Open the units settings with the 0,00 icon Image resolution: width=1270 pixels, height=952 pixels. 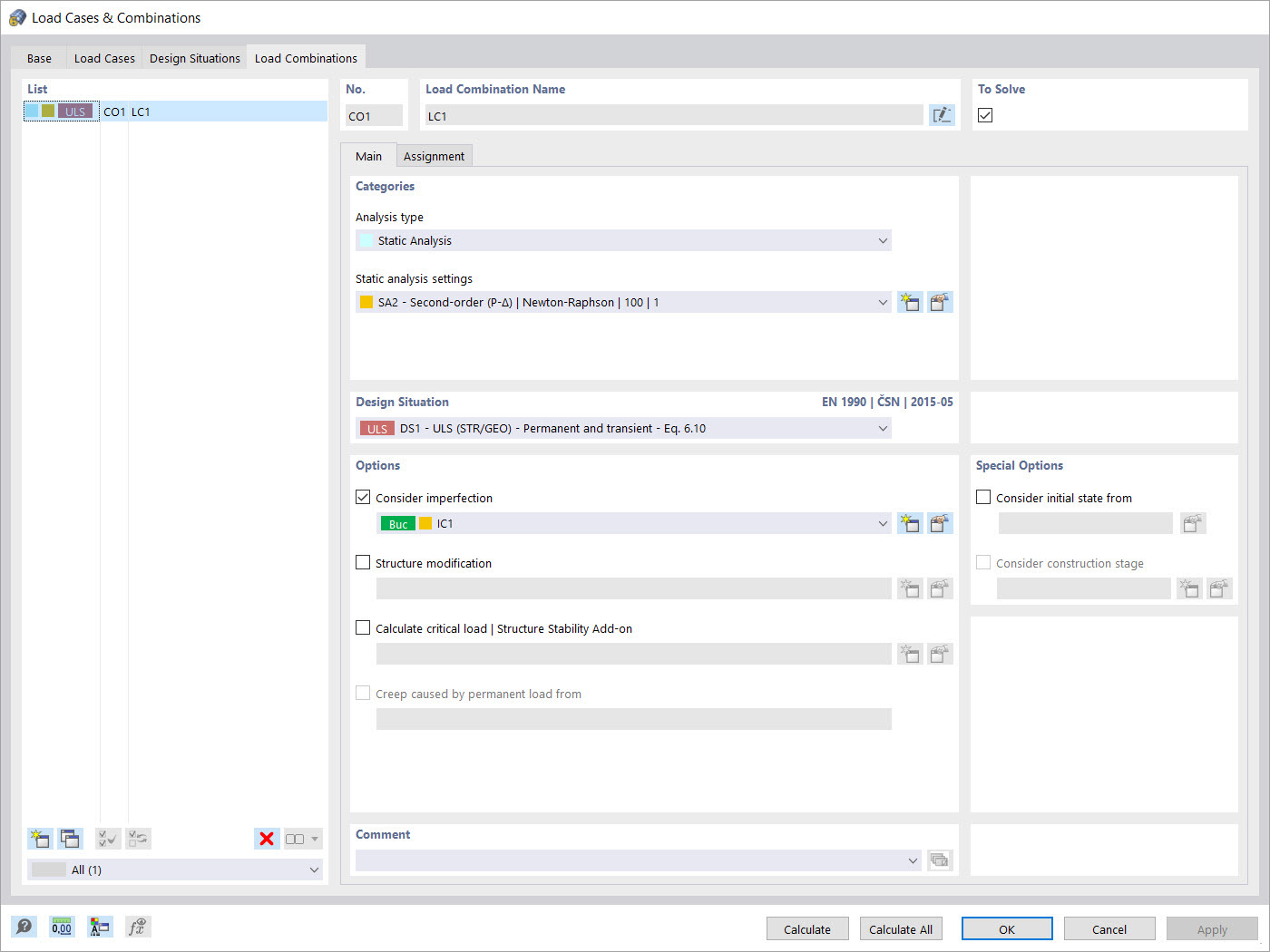[x=62, y=927]
